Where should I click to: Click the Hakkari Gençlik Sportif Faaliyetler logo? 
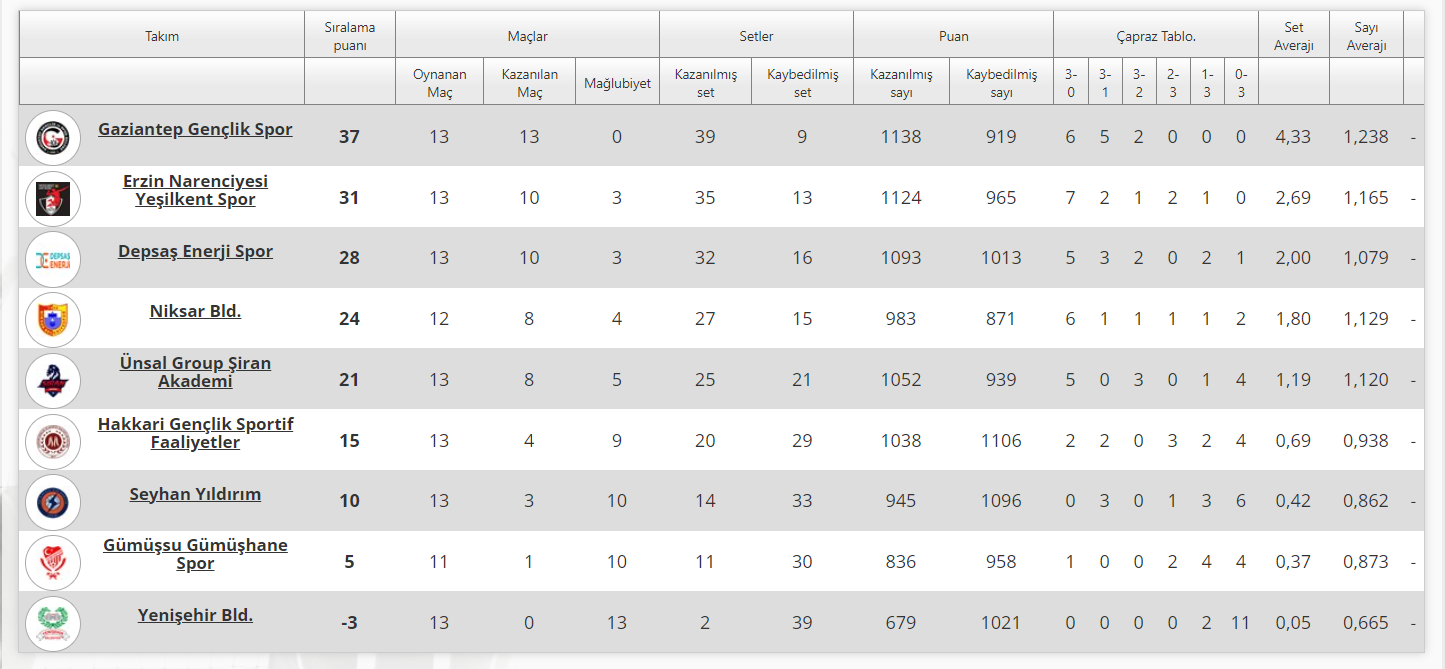tap(52, 441)
